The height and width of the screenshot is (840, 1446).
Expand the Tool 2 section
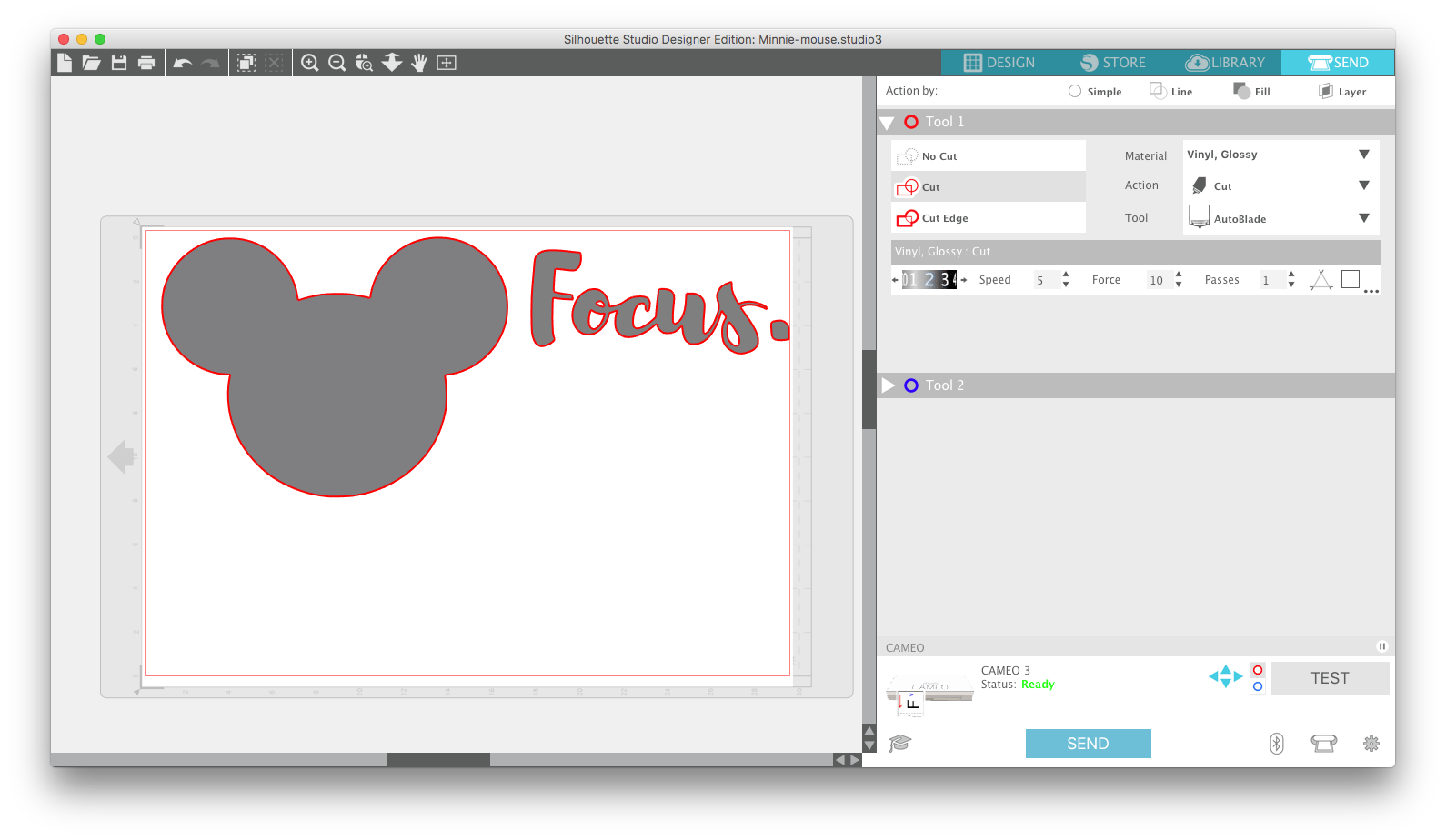[889, 385]
